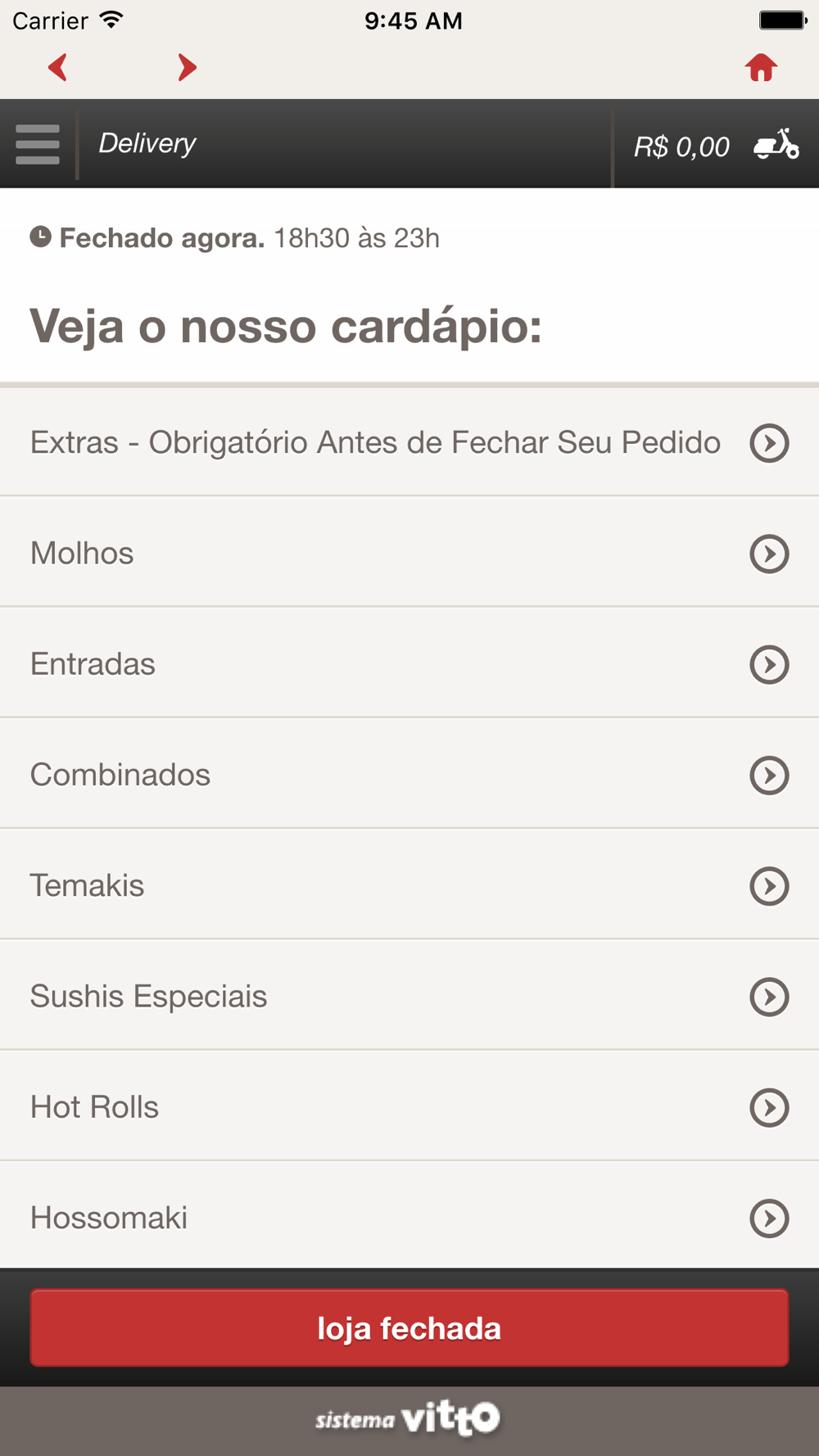Open the Sushis Especiais category
This screenshot has width=819, height=1456.
click(149, 996)
